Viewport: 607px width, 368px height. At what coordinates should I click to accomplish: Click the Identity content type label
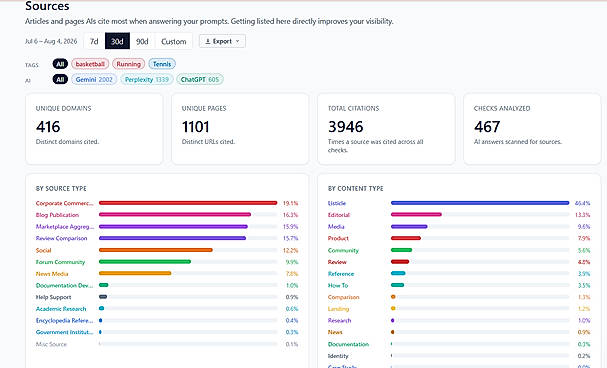(x=338, y=356)
